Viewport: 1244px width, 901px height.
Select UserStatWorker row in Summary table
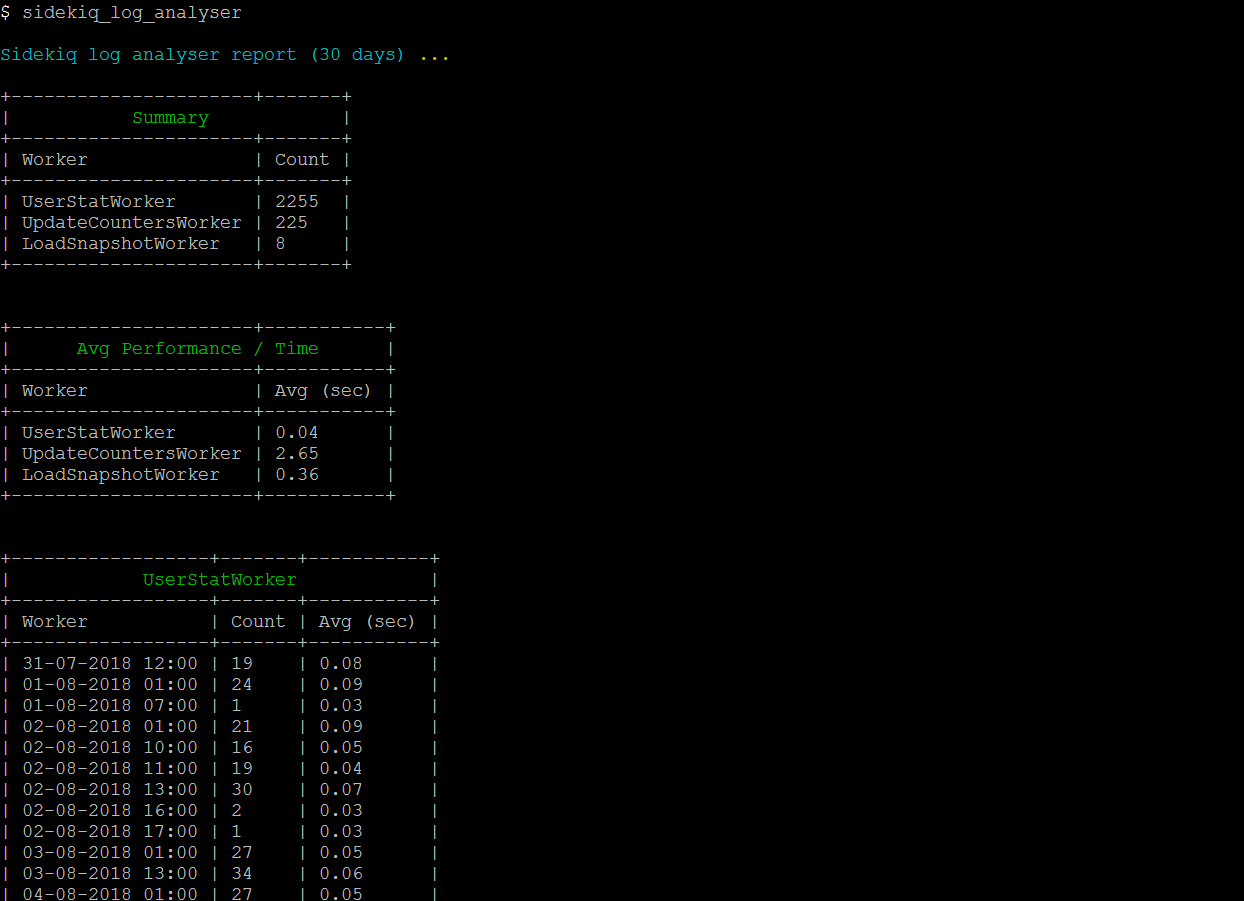click(176, 202)
